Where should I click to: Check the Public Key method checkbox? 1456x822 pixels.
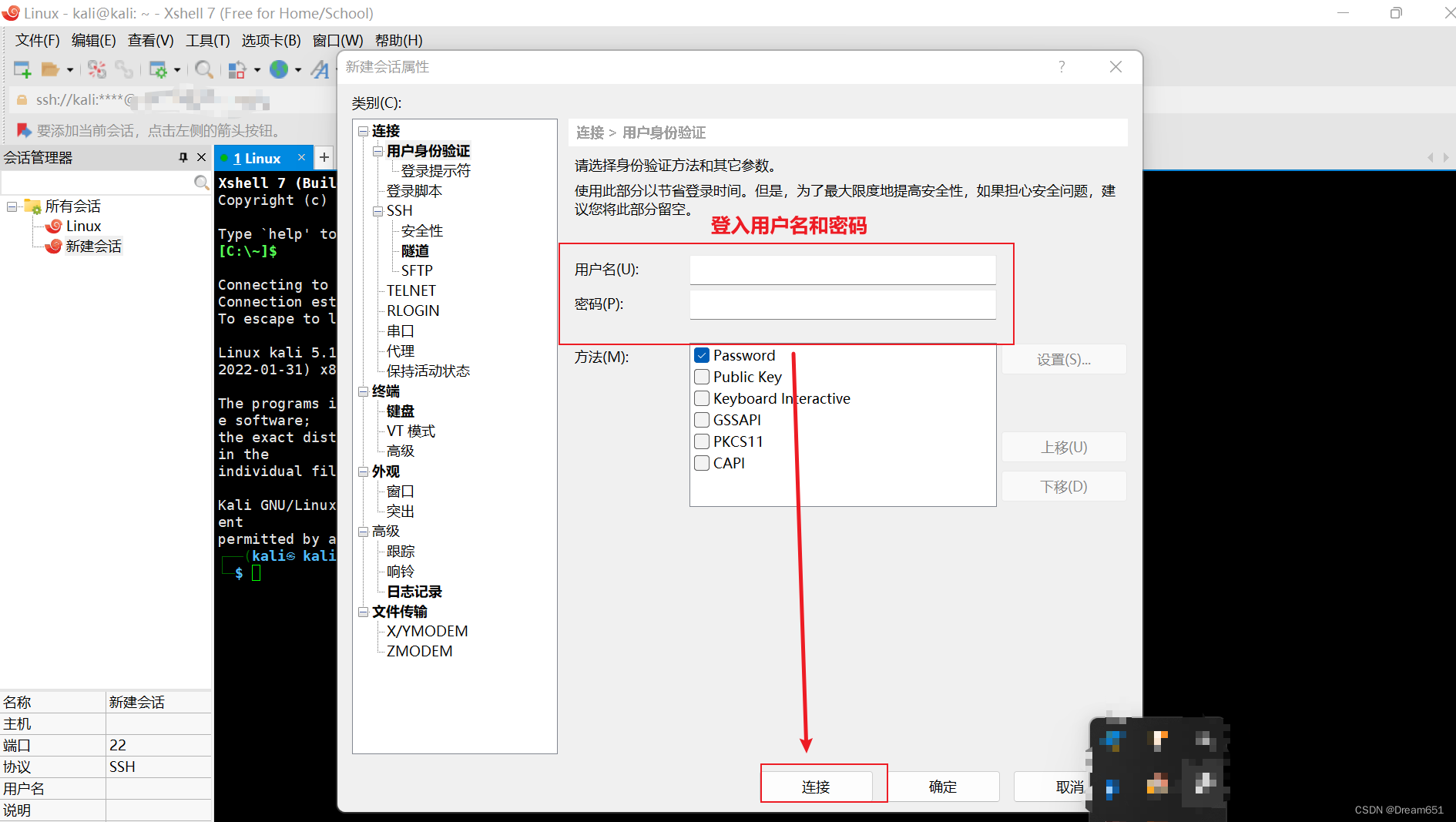(702, 377)
